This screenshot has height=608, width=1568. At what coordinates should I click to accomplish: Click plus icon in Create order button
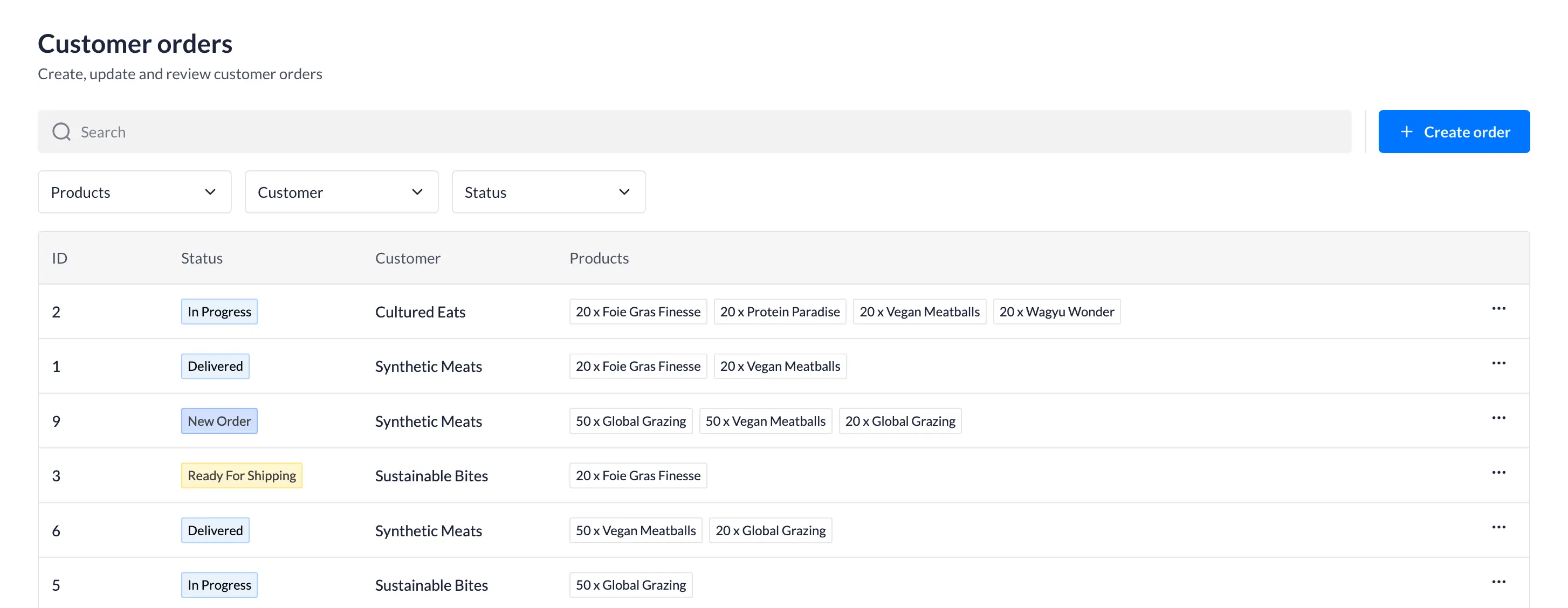click(1406, 132)
